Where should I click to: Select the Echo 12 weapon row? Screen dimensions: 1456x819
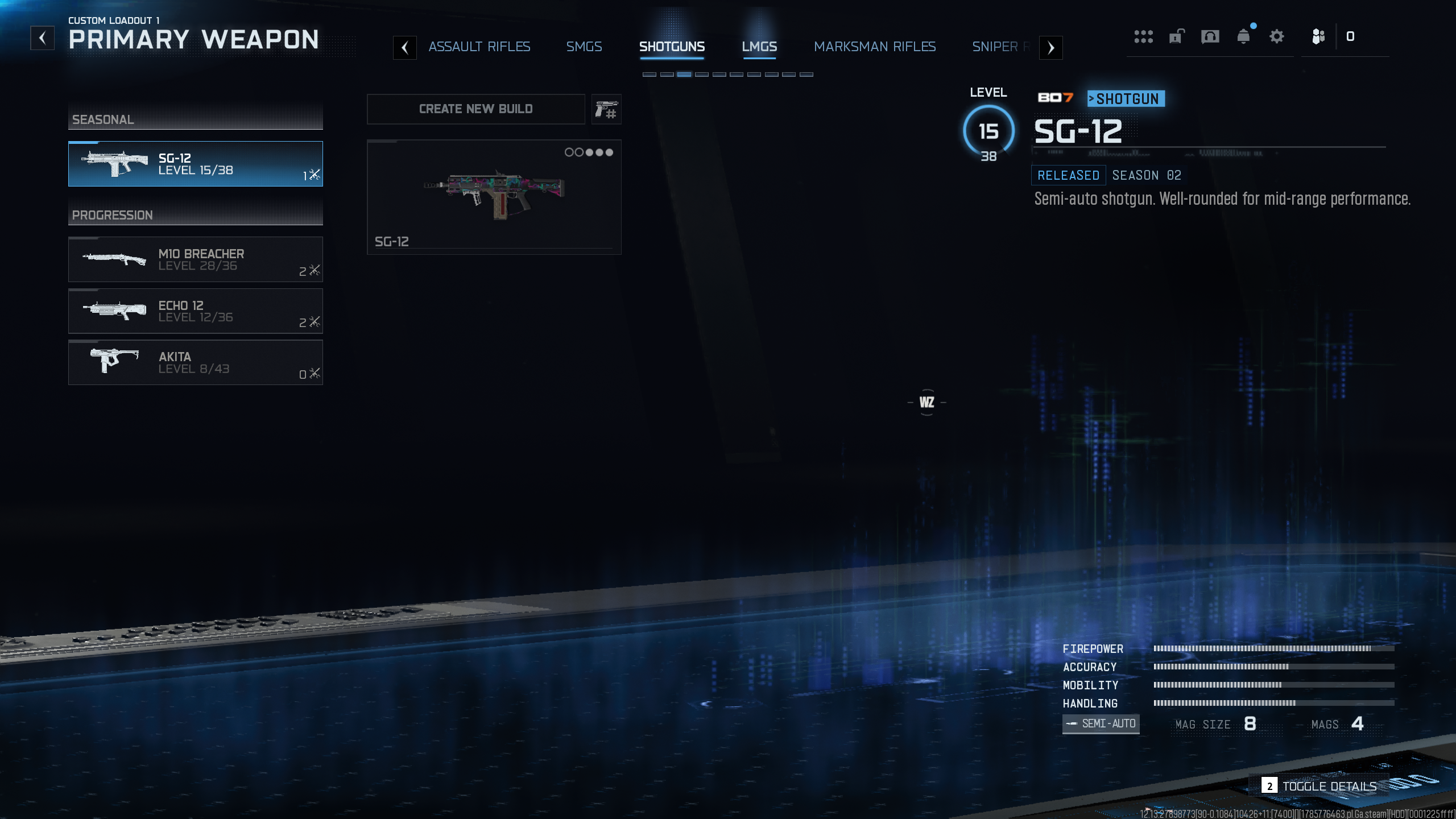pyautogui.click(x=196, y=311)
